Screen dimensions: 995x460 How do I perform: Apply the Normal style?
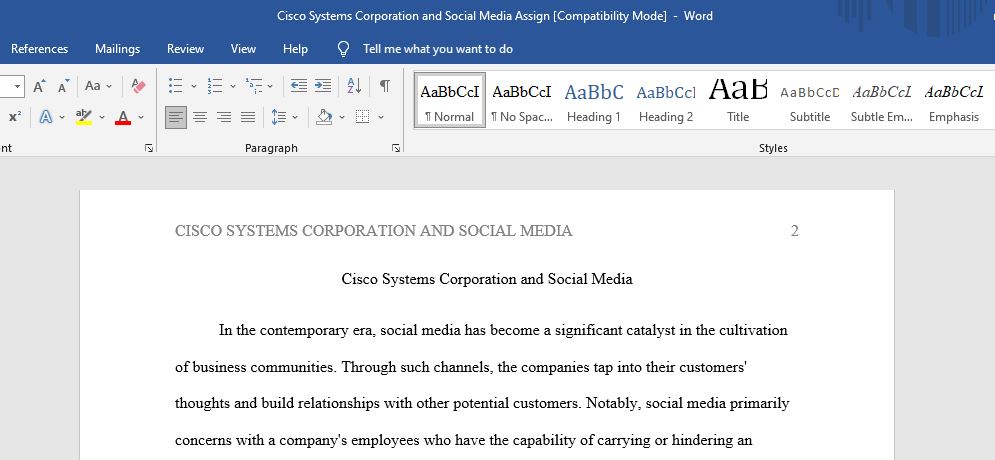coord(450,100)
